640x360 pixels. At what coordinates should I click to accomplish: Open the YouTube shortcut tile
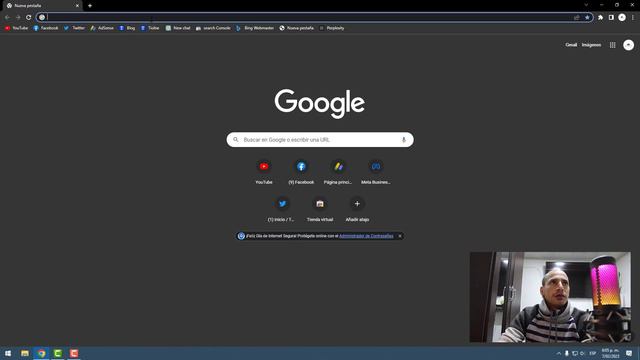tap(264, 172)
